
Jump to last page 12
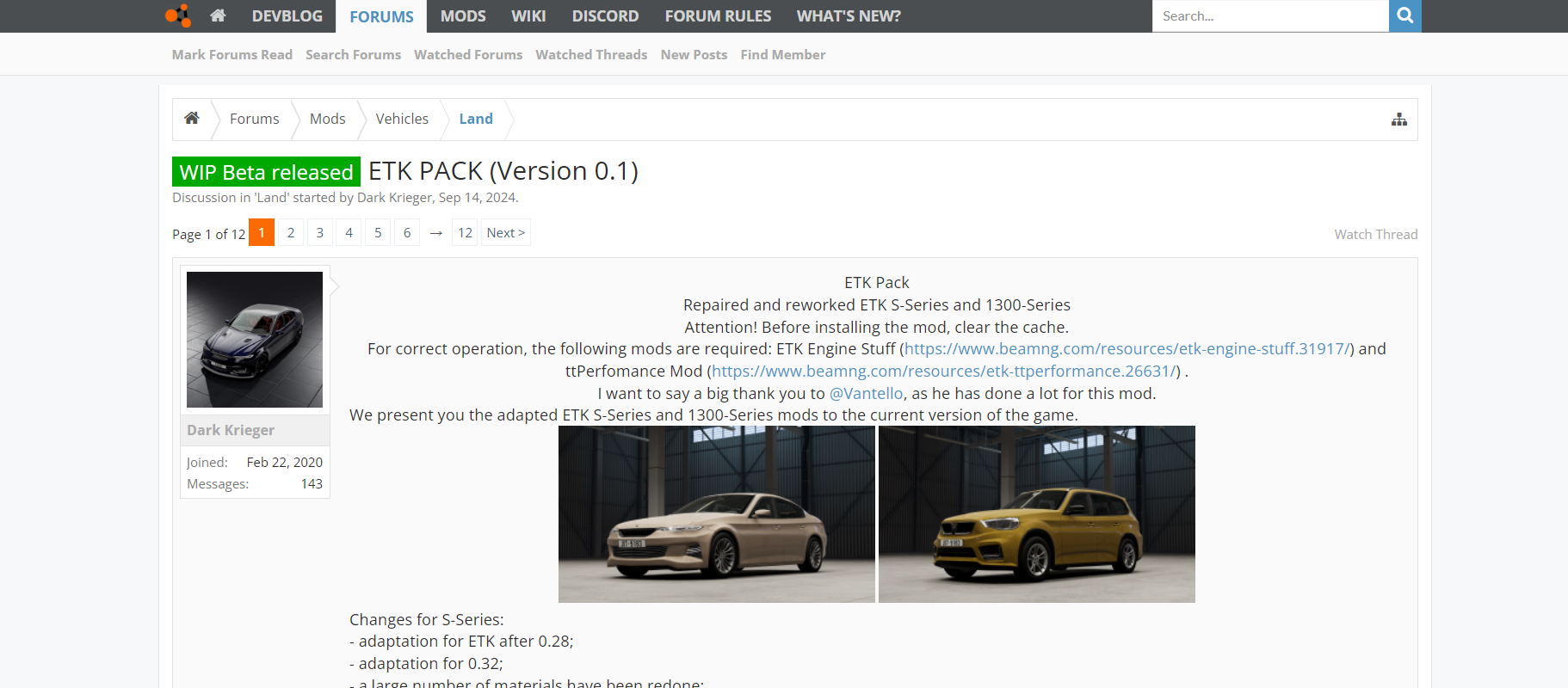point(465,232)
